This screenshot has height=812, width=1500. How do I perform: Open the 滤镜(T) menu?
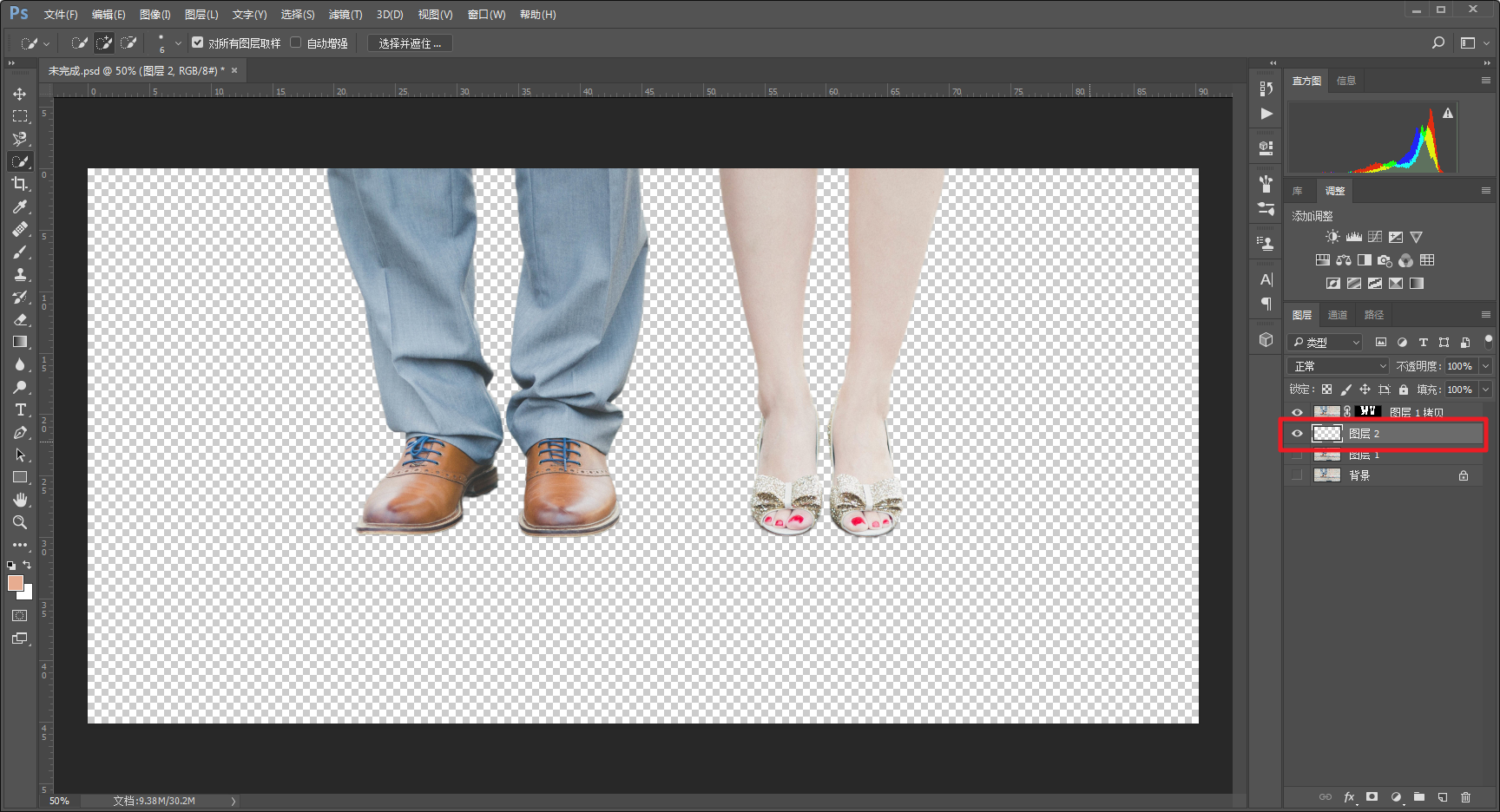click(345, 15)
